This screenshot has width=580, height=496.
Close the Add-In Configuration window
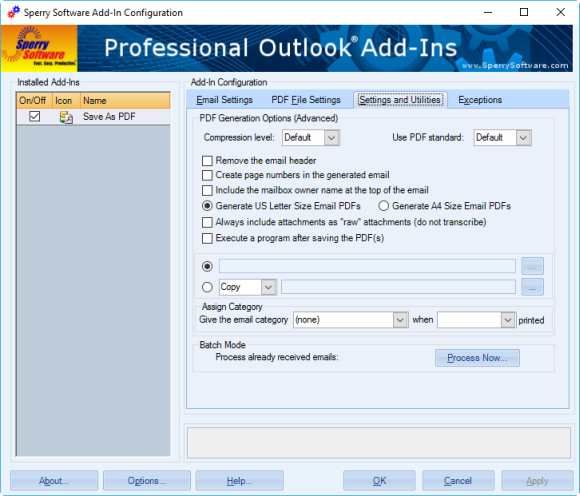(560, 12)
